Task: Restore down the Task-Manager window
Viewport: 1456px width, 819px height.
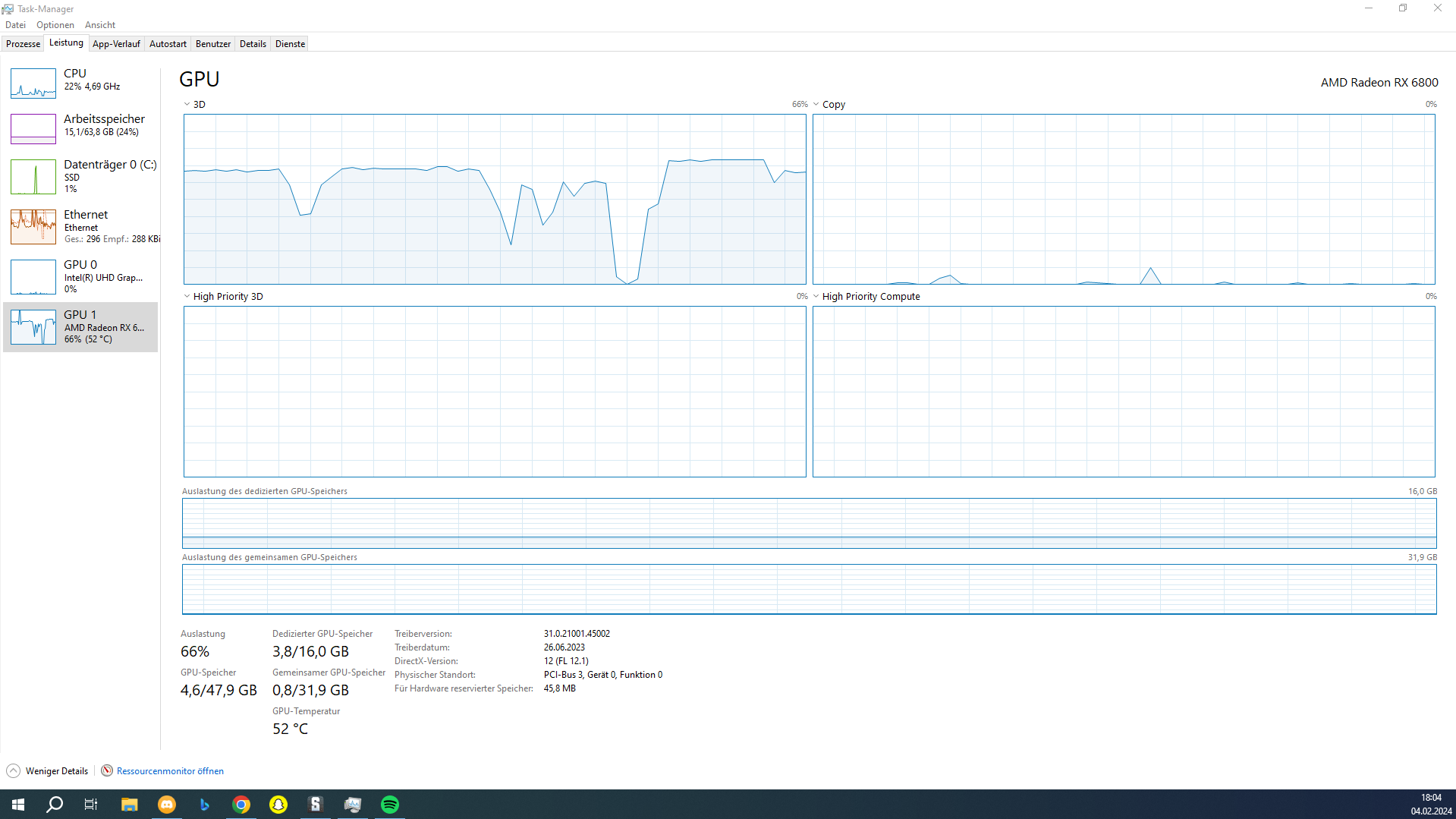Action: click(x=1403, y=8)
